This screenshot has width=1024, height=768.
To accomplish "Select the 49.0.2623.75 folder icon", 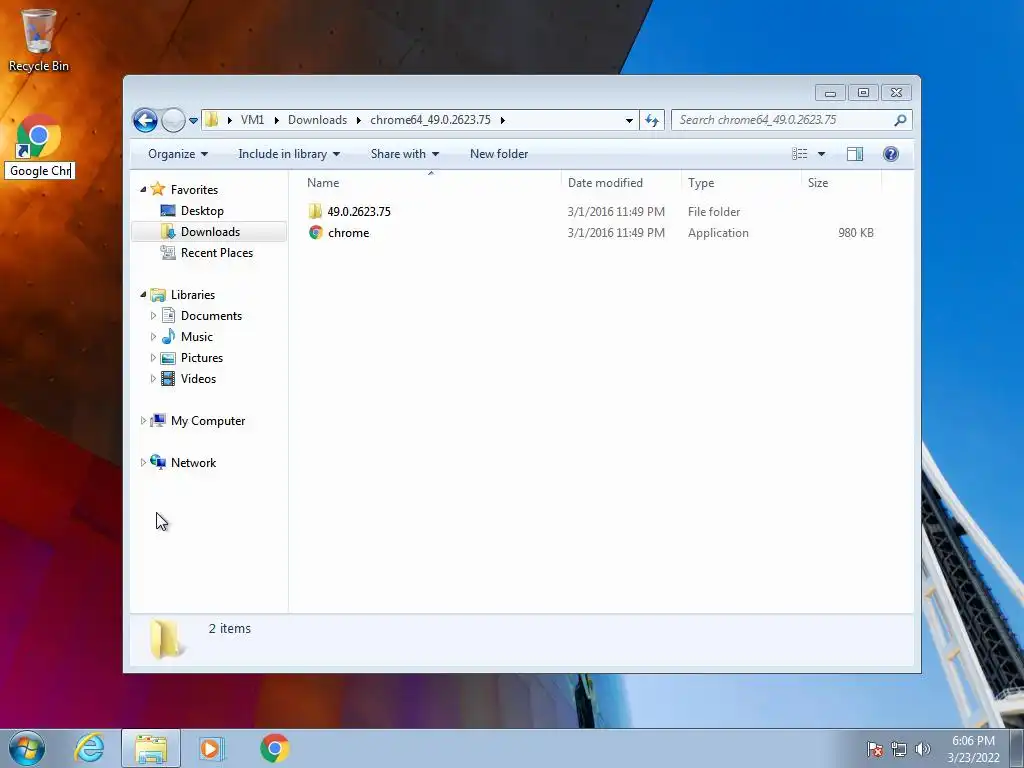I will pyautogui.click(x=315, y=211).
